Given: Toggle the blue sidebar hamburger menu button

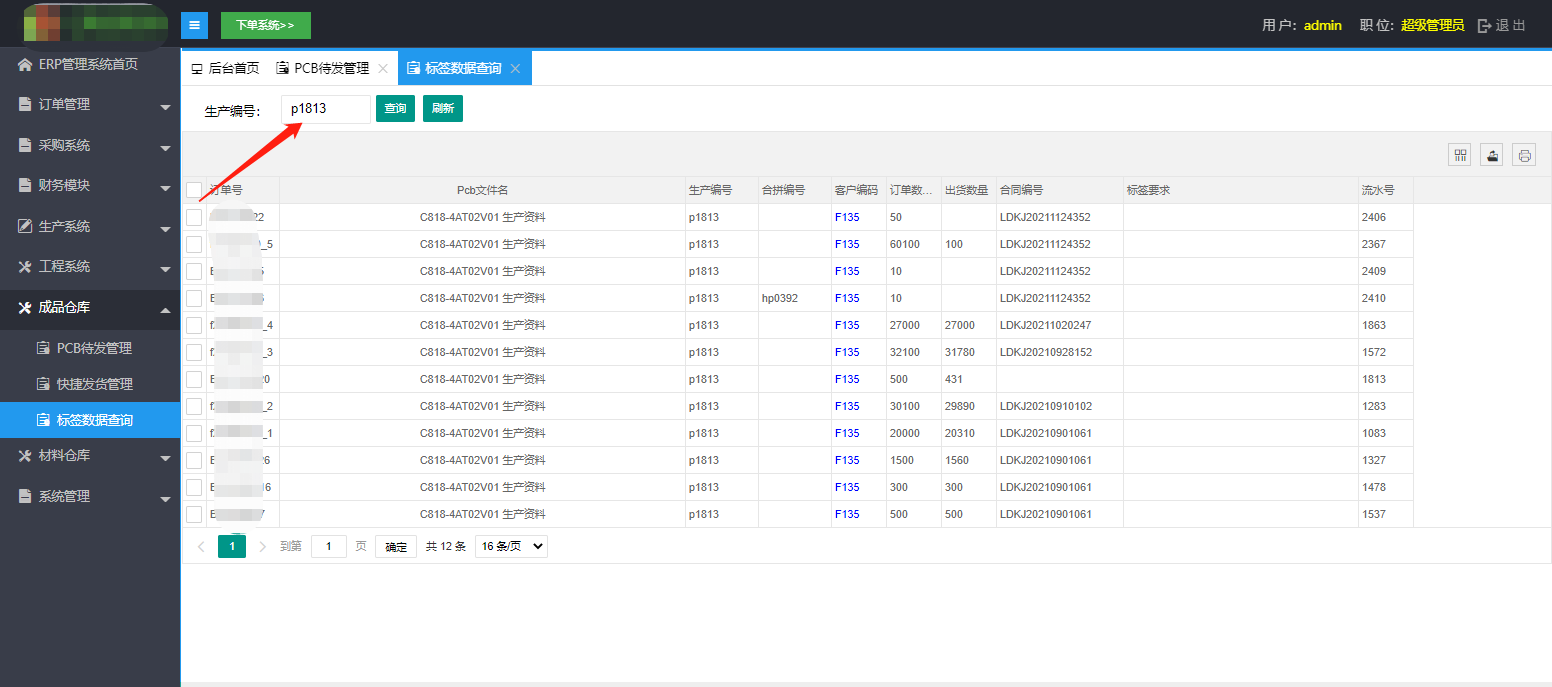Looking at the screenshot, I should (194, 25).
